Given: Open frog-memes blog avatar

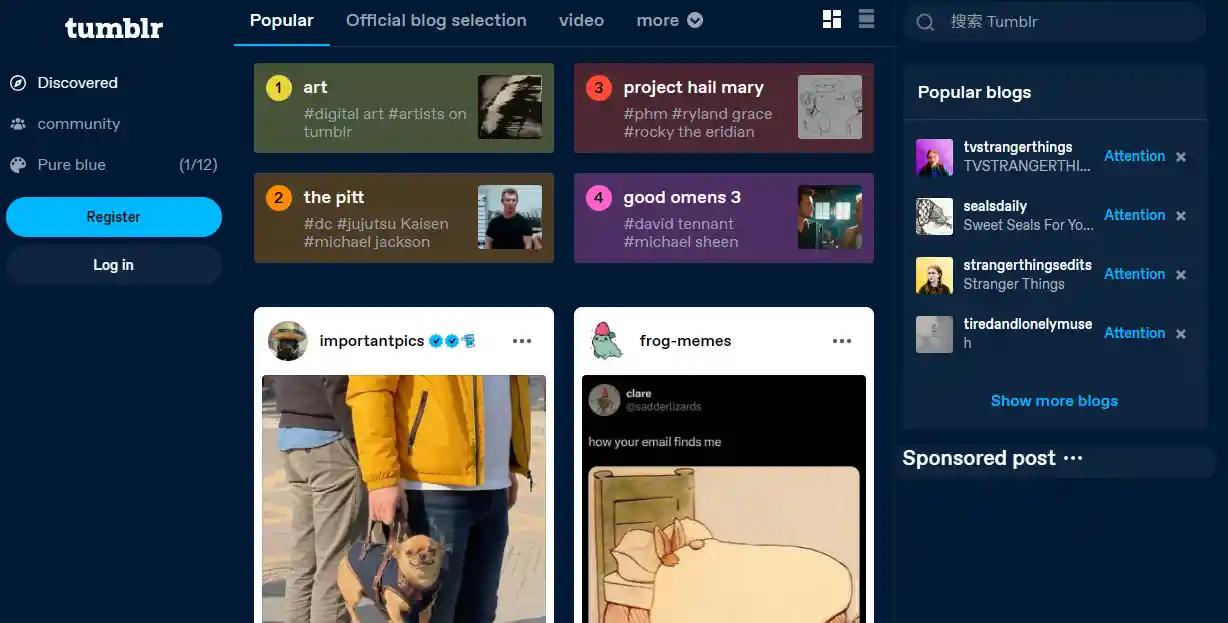Looking at the screenshot, I should pyautogui.click(x=608, y=341).
